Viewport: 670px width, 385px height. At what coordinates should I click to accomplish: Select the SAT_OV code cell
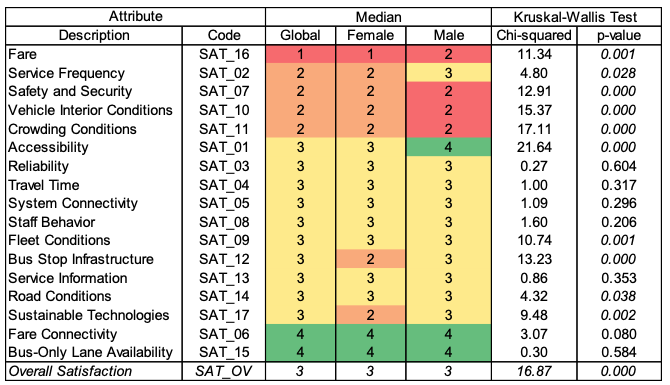(x=224, y=371)
